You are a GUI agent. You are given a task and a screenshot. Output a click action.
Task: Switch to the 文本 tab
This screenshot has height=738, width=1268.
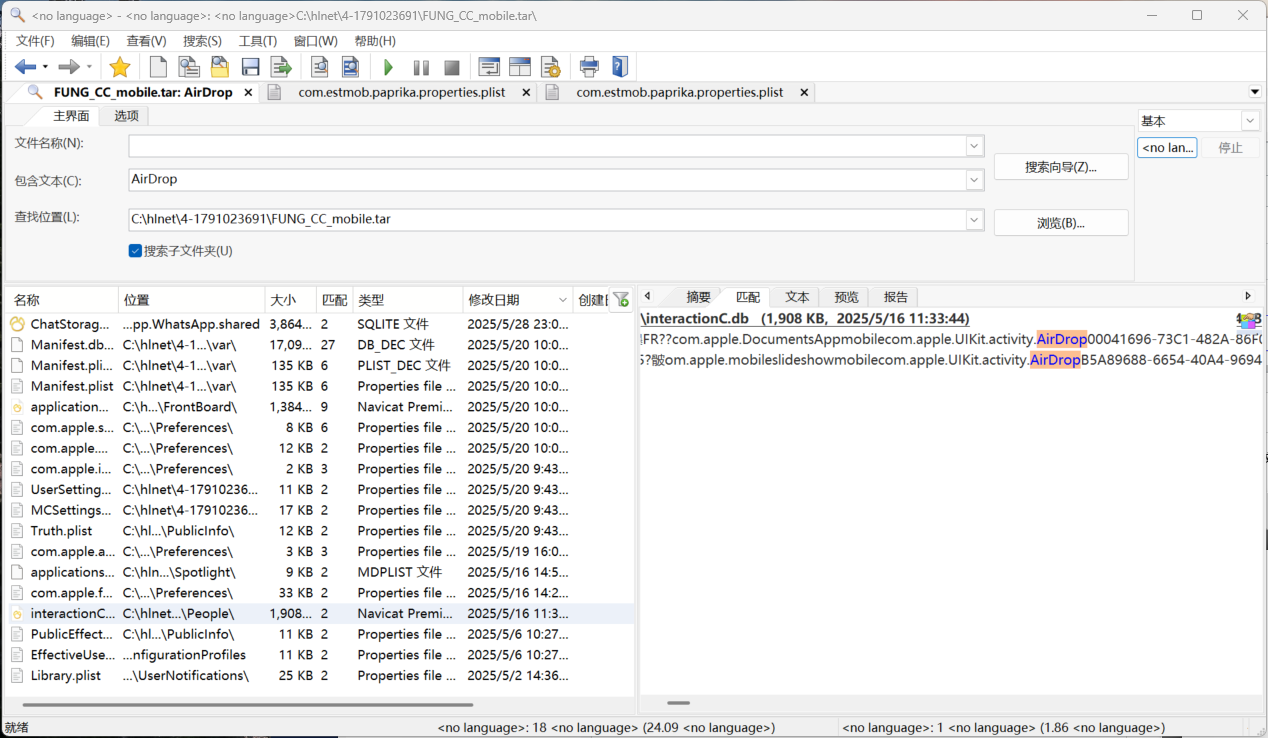coord(797,297)
